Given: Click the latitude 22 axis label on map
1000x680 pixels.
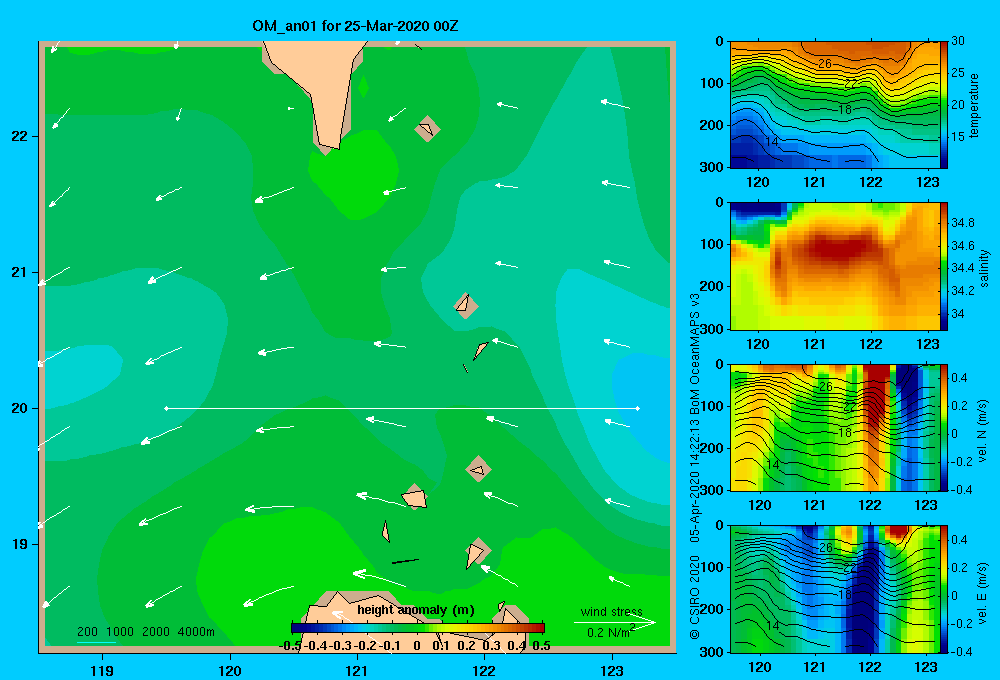Looking at the screenshot, I should click(x=19, y=137).
